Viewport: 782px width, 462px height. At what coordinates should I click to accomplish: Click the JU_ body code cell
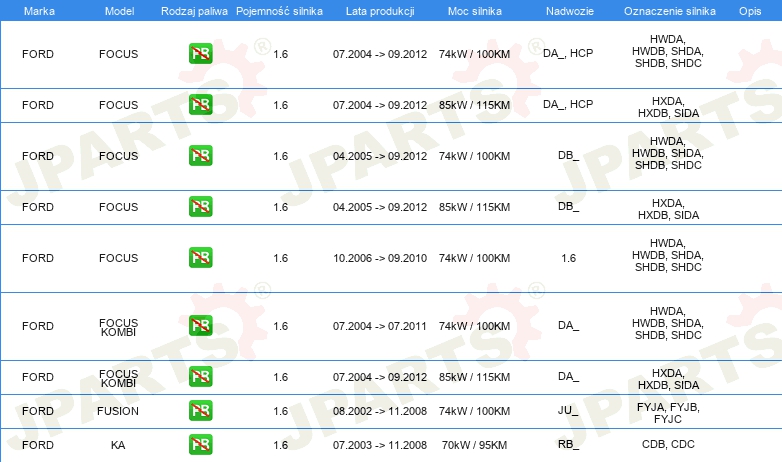point(568,411)
